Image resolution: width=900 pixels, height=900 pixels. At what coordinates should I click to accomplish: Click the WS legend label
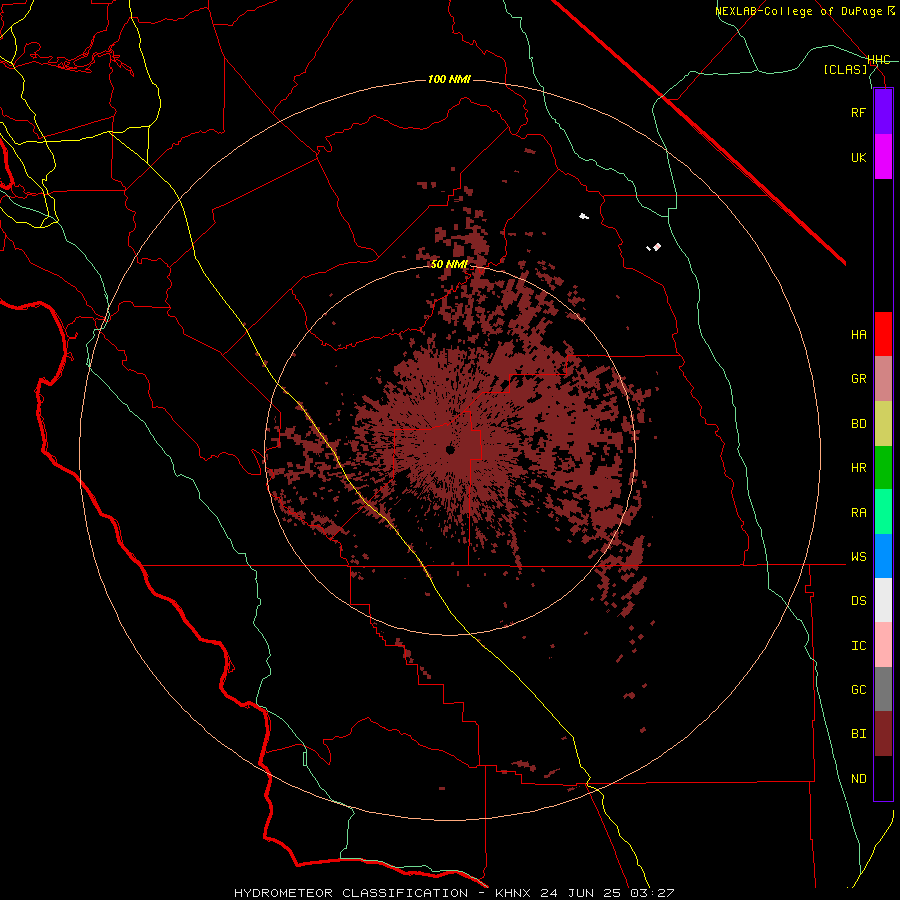858,557
